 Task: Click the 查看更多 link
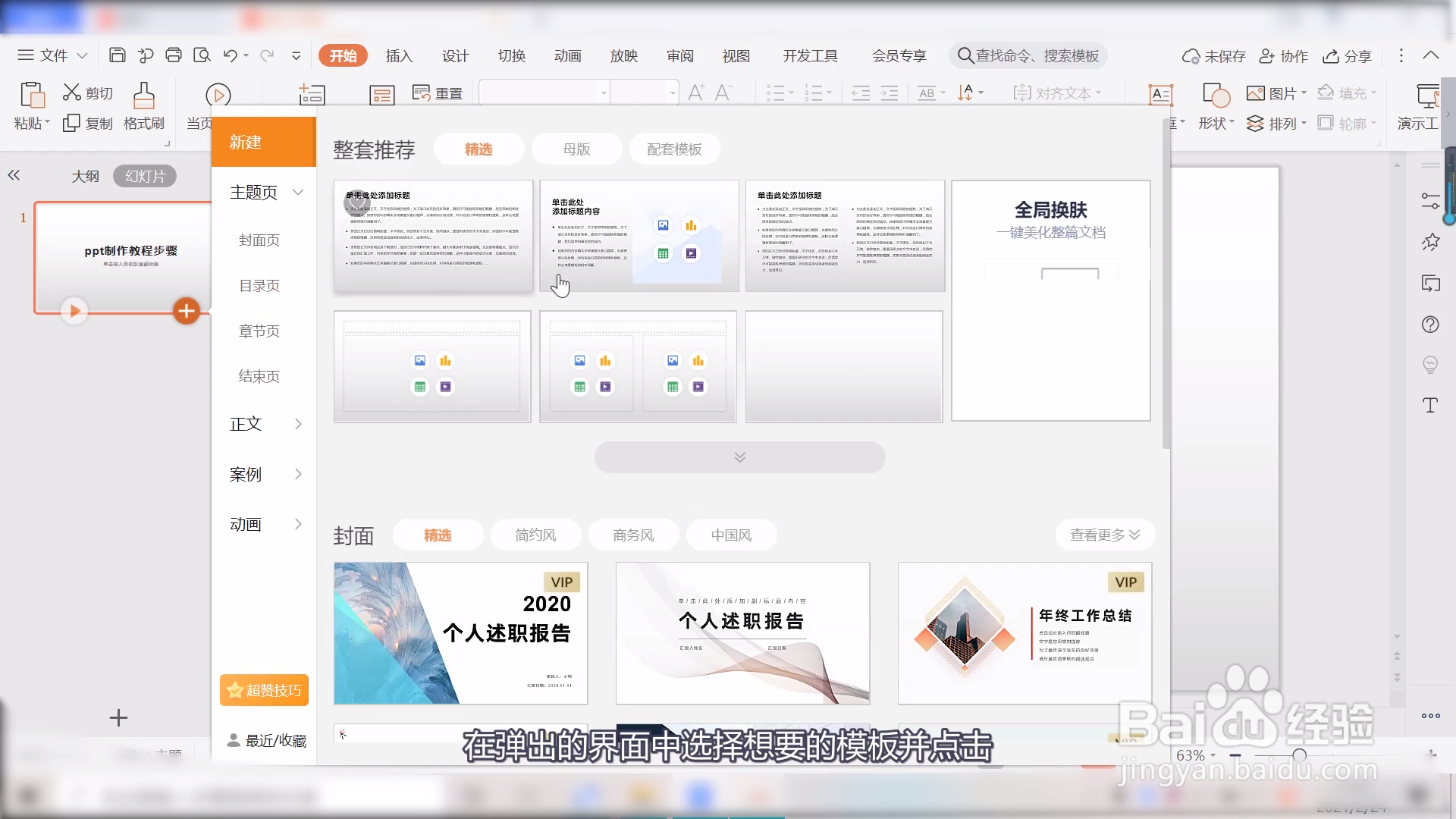pos(1104,535)
